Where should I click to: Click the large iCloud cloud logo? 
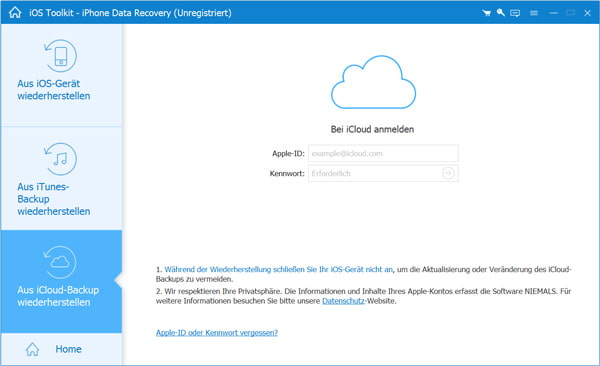coord(373,82)
